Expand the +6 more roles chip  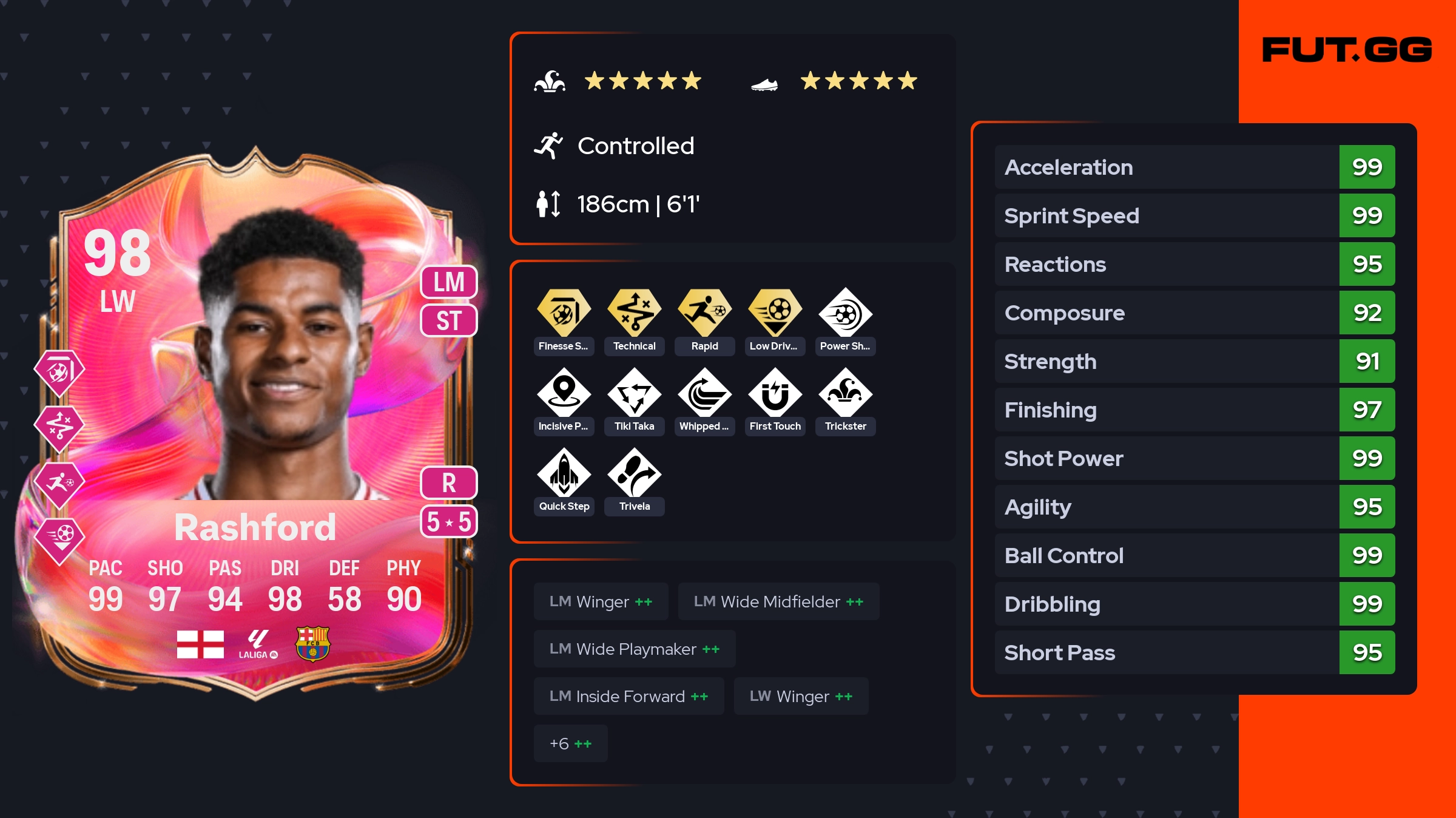click(570, 743)
